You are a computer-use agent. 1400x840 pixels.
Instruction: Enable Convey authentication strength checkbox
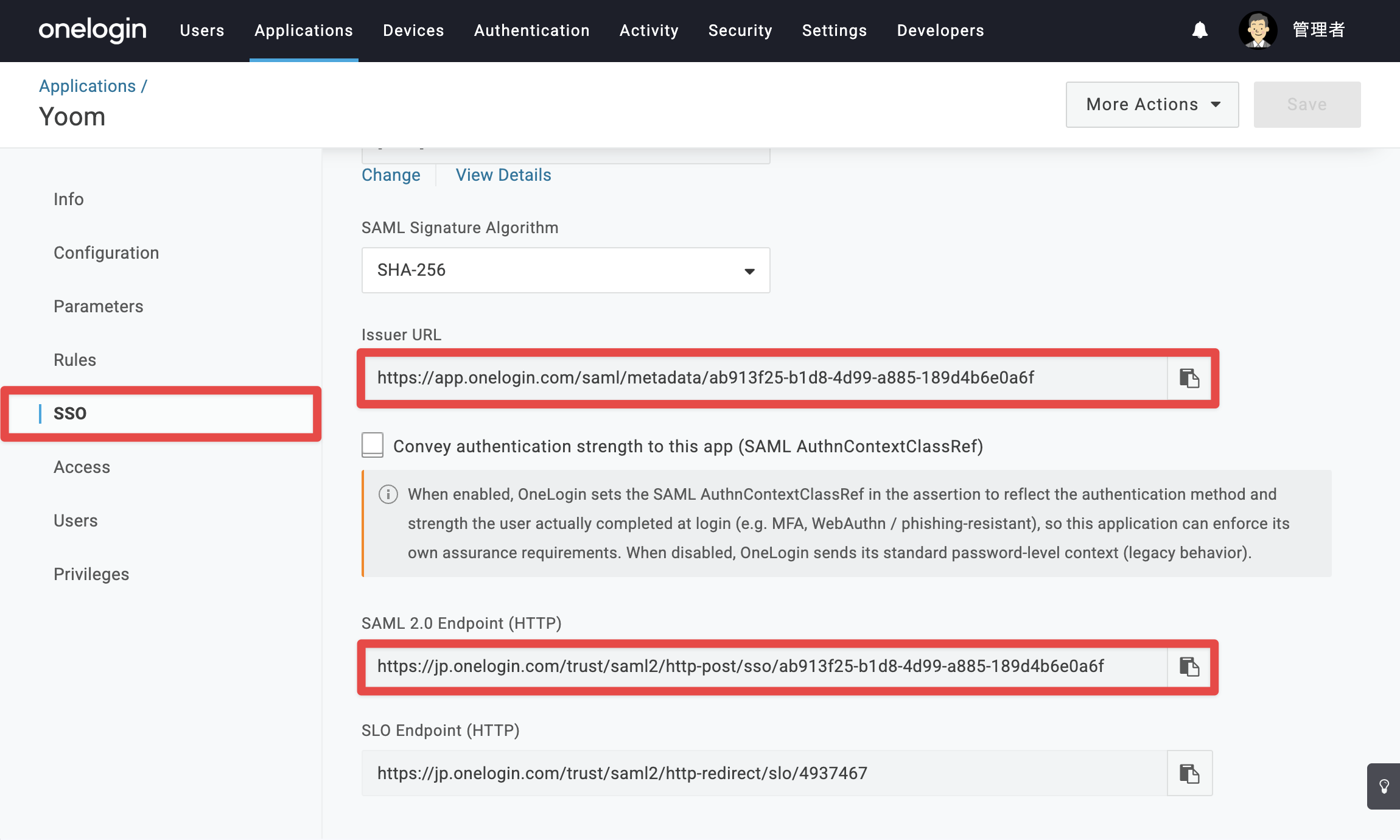point(373,445)
